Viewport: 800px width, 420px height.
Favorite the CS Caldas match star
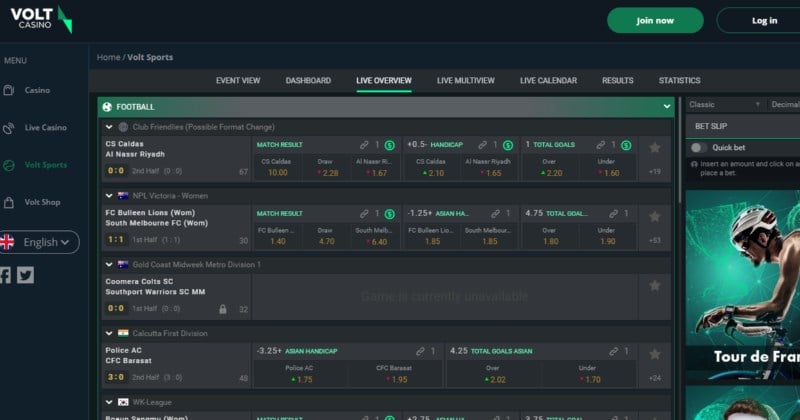click(655, 148)
